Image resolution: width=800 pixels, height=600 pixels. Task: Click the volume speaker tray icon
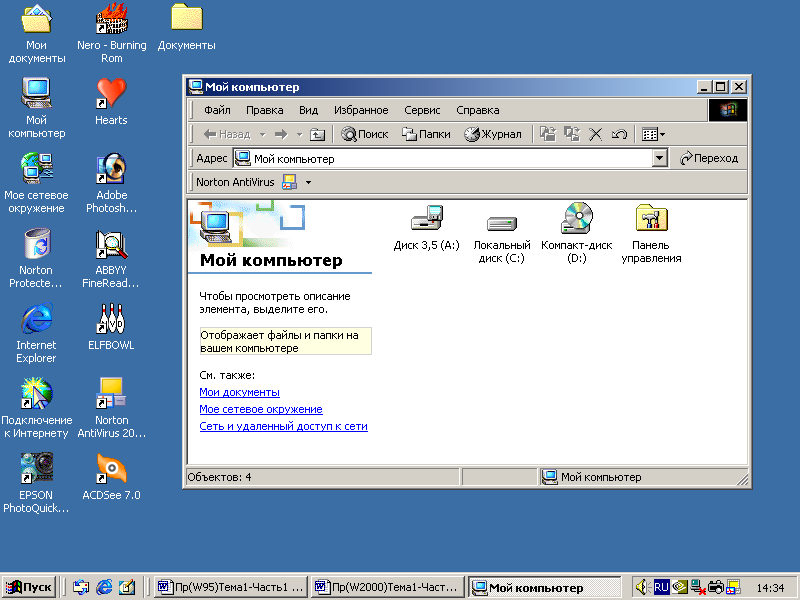(641, 587)
